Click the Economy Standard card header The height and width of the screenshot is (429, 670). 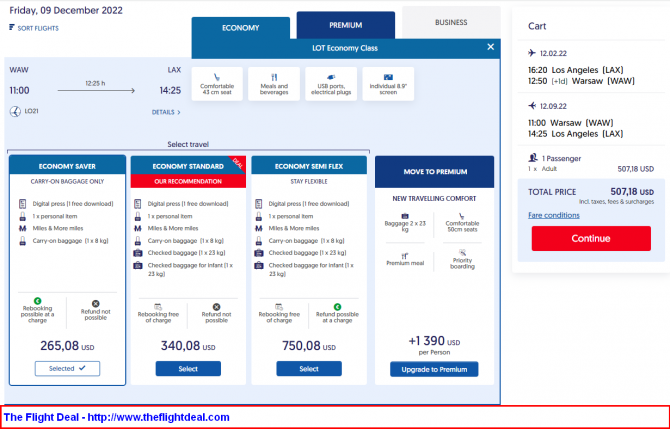click(188, 166)
